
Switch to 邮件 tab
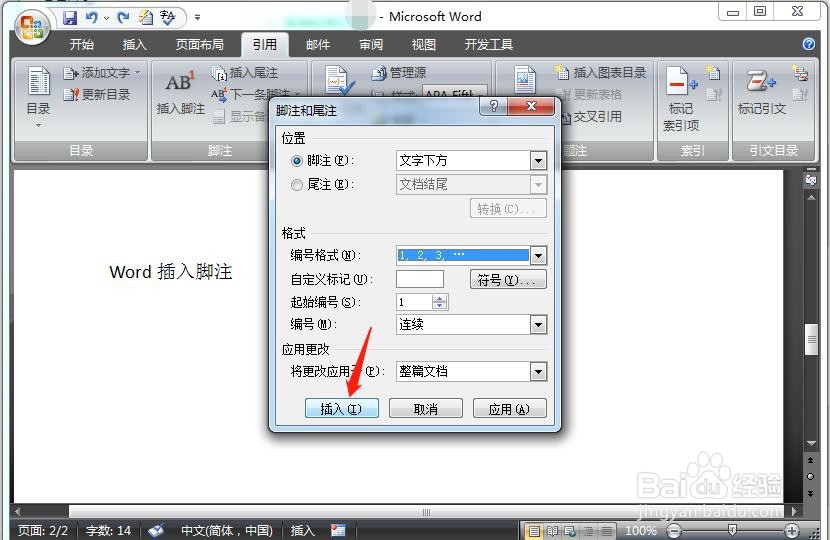tap(318, 44)
